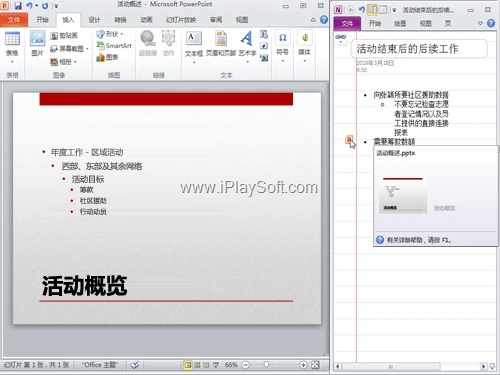Switch to the 开始 (Home) tab in PowerPoint

42,20
